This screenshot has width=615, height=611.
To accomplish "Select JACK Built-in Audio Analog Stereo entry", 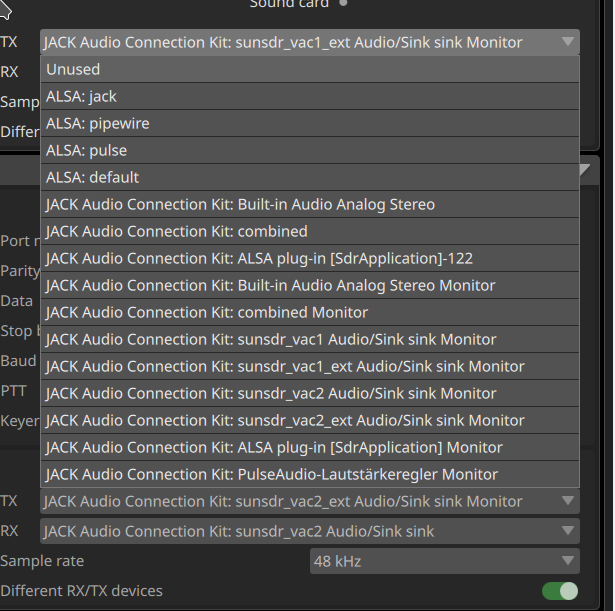I will (310, 205).
